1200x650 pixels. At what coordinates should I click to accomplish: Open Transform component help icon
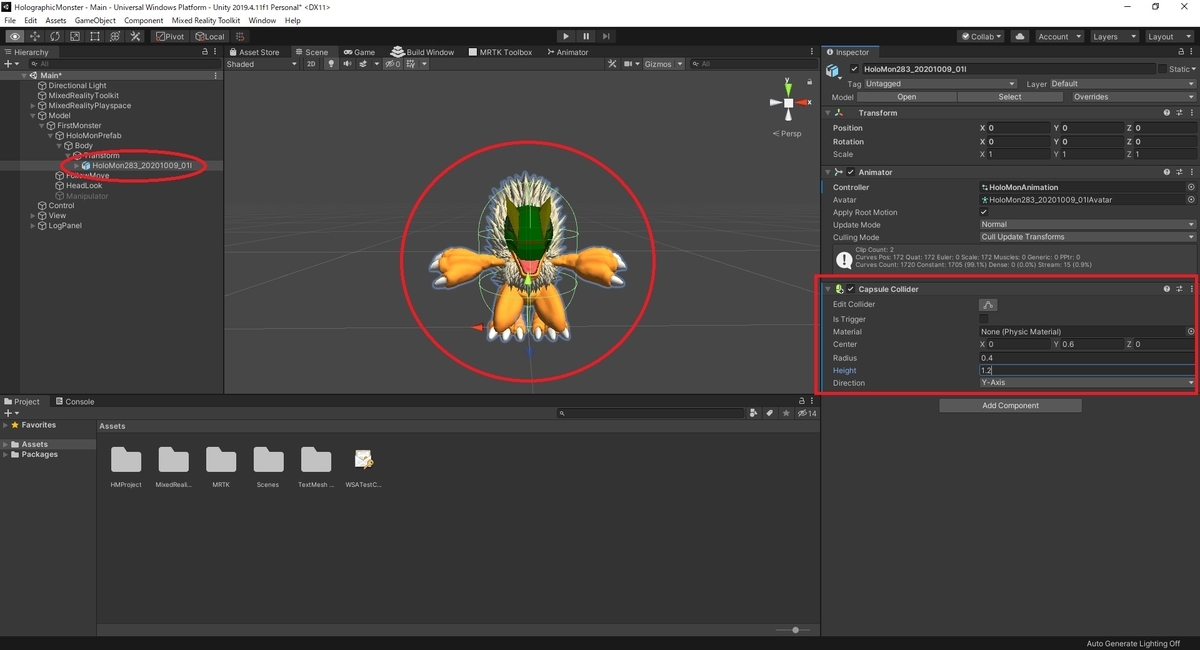pos(1166,113)
